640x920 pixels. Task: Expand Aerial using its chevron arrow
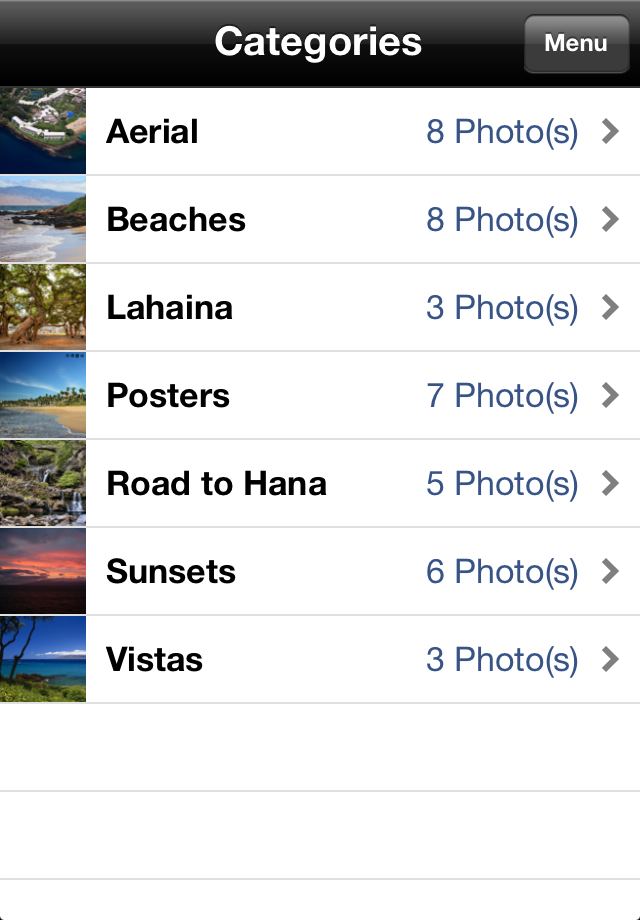(x=610, y=131)
